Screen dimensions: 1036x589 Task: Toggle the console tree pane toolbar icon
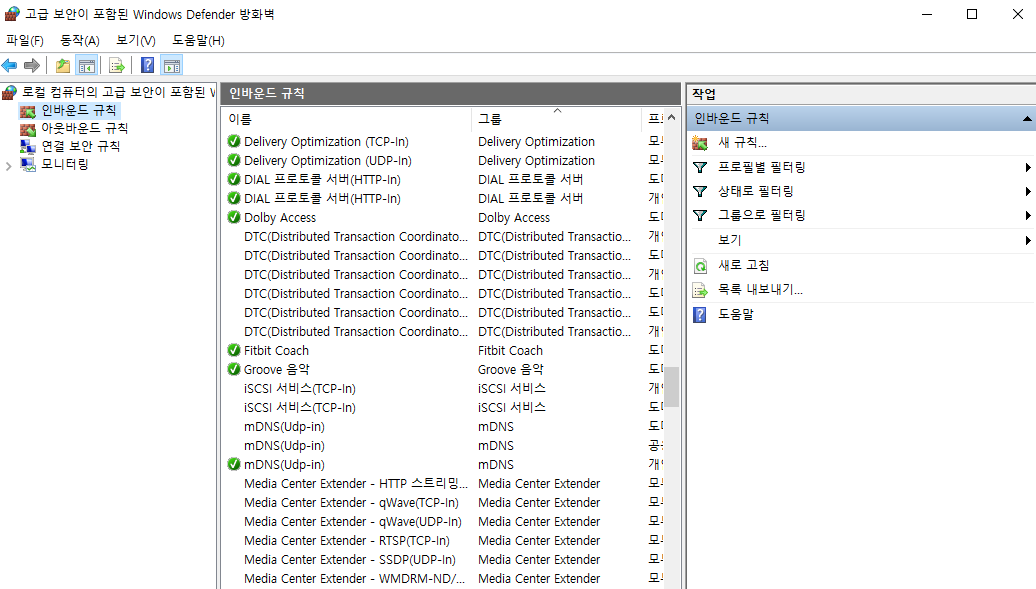[x=87, y=65]
